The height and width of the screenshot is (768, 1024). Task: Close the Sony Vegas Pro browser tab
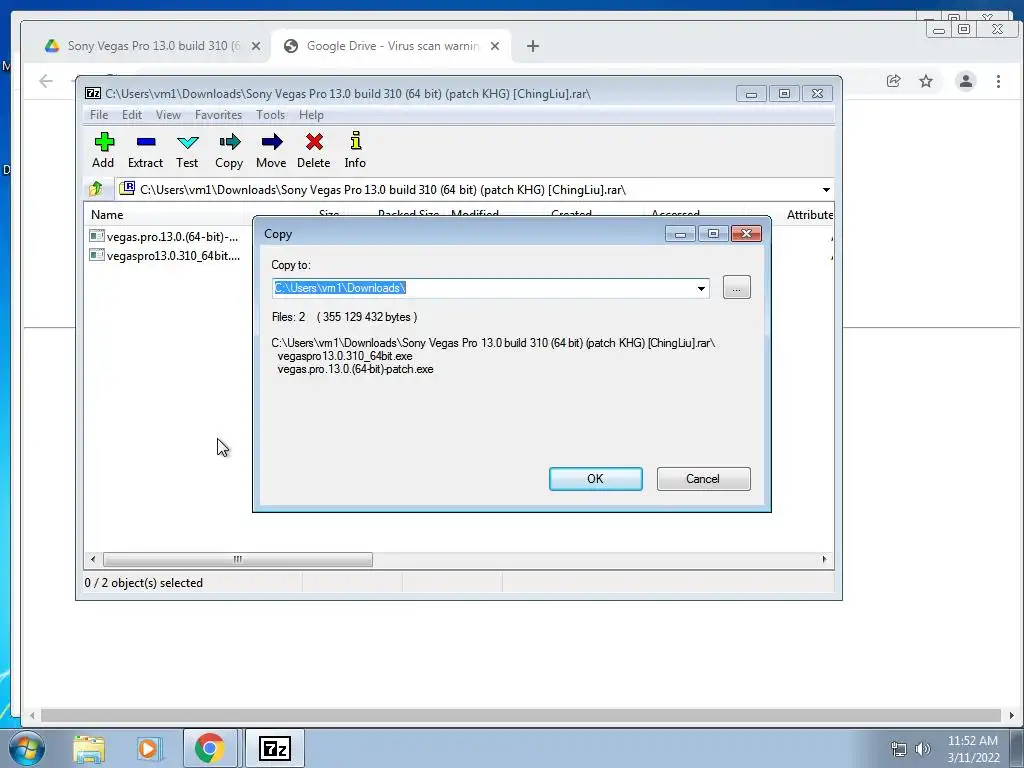(x=256, y=46)
